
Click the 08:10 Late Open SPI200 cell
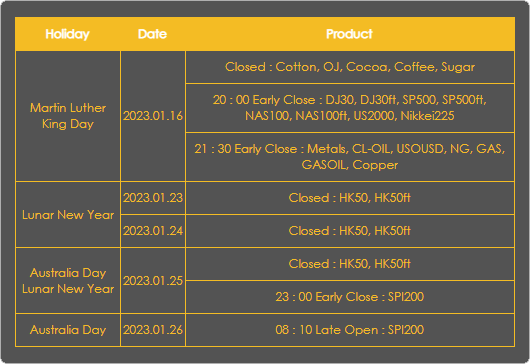click(350, 330)
